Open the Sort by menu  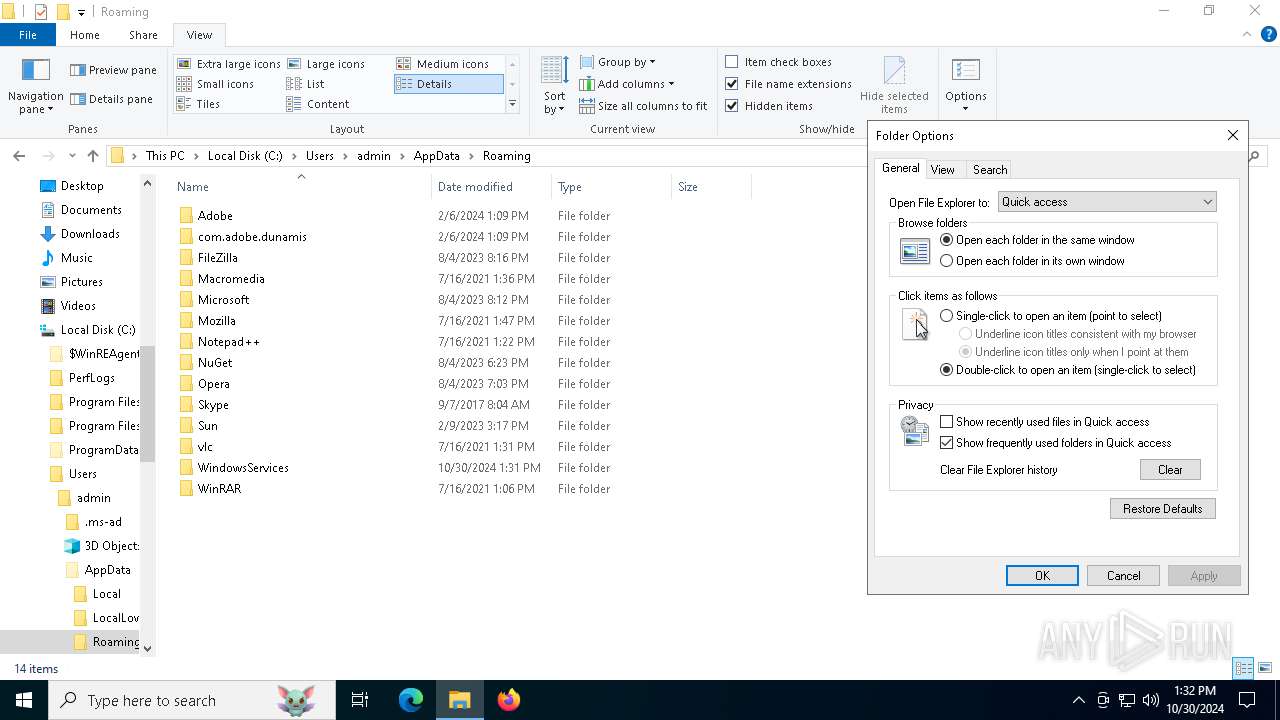click(554, 86)
